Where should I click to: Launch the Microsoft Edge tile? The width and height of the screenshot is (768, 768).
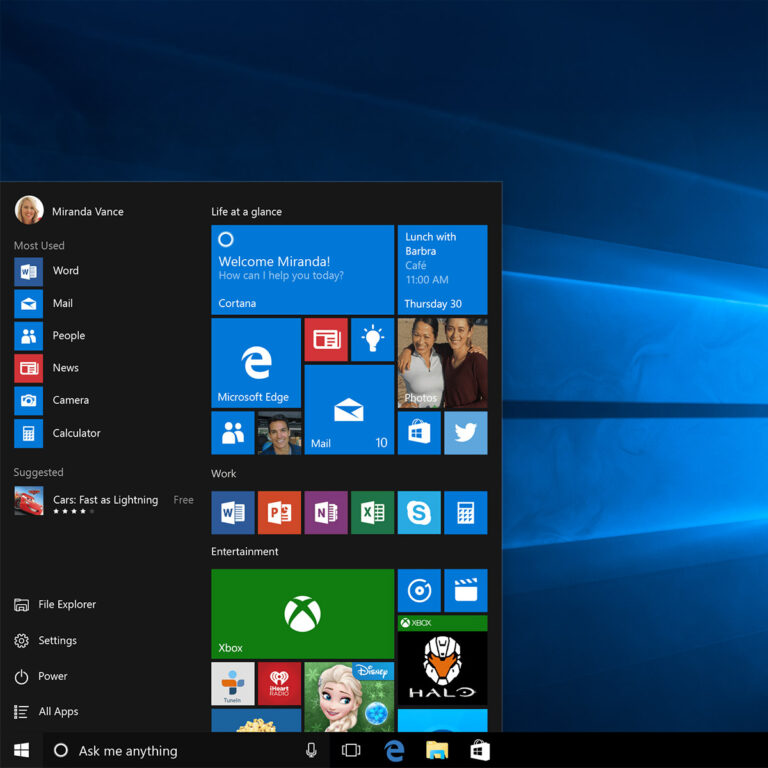(x=256, y=363)
